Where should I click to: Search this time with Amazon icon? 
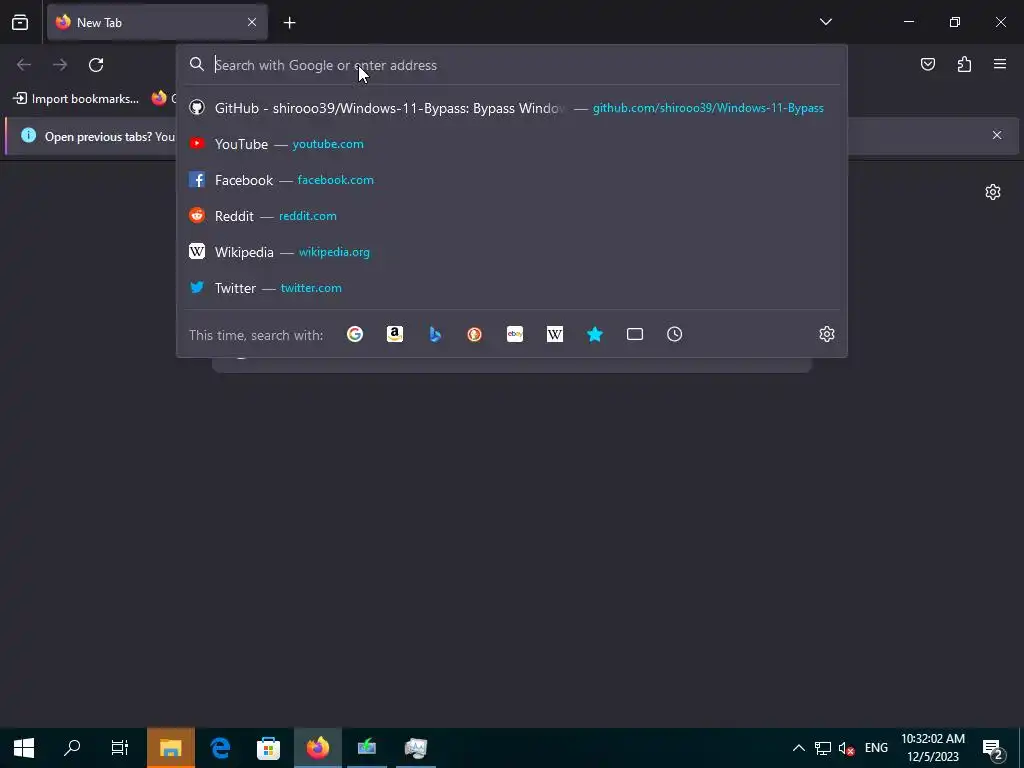(394, 334)
